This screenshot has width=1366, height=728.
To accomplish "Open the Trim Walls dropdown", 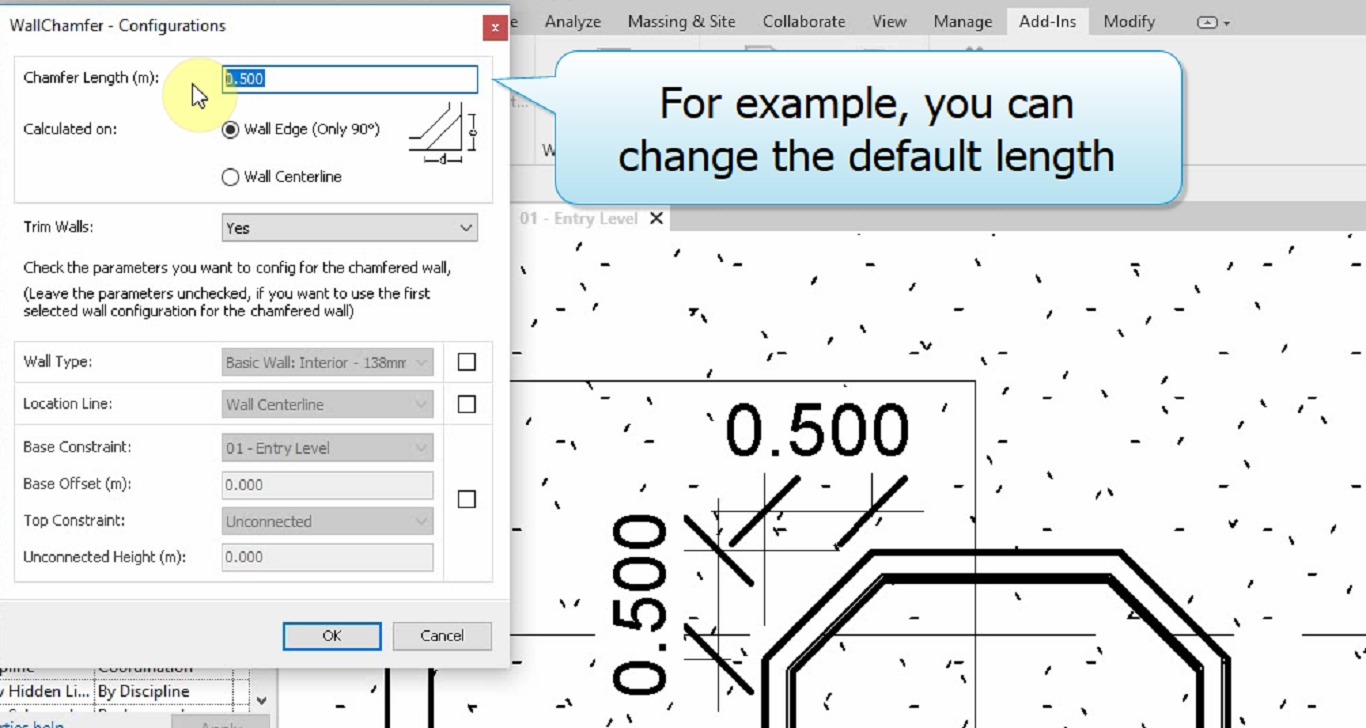I will coord(350,228).
